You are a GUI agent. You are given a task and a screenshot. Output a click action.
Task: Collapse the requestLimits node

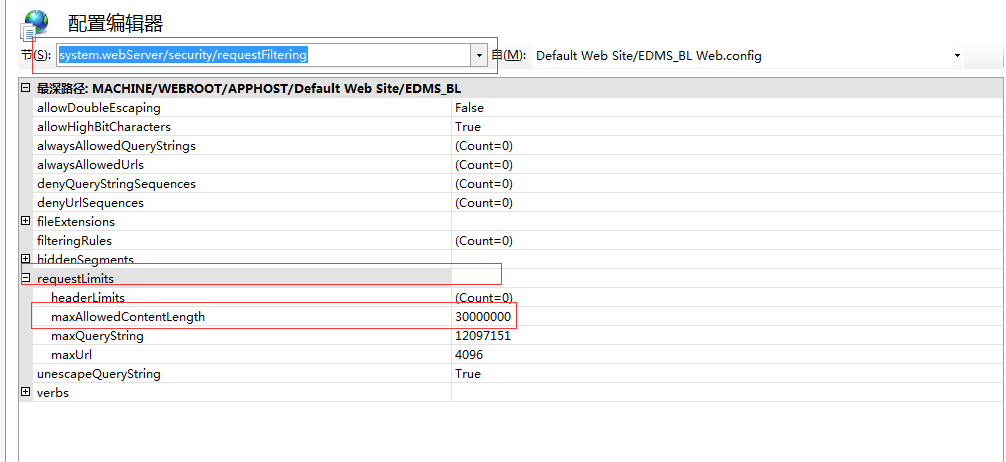click(26, 278)
